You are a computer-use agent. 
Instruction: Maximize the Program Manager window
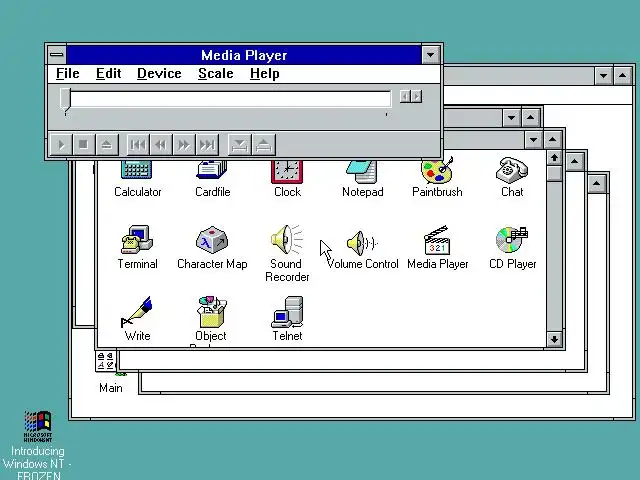622,76
